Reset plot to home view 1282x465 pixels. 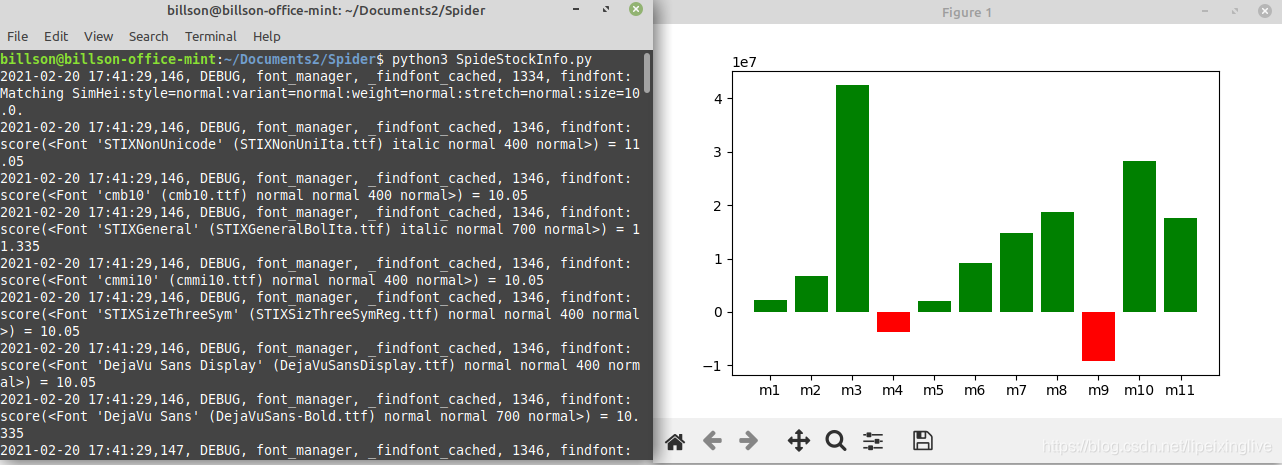[x=675, y=441]
